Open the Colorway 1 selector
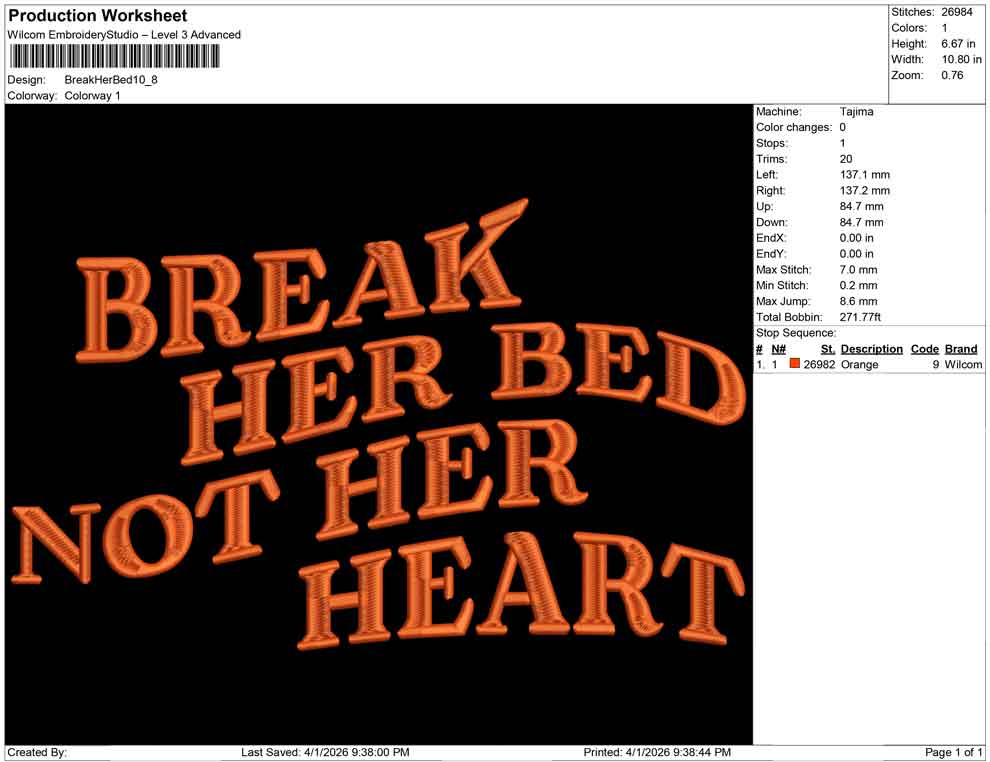 pyautogui.click(x=92, y=96)
